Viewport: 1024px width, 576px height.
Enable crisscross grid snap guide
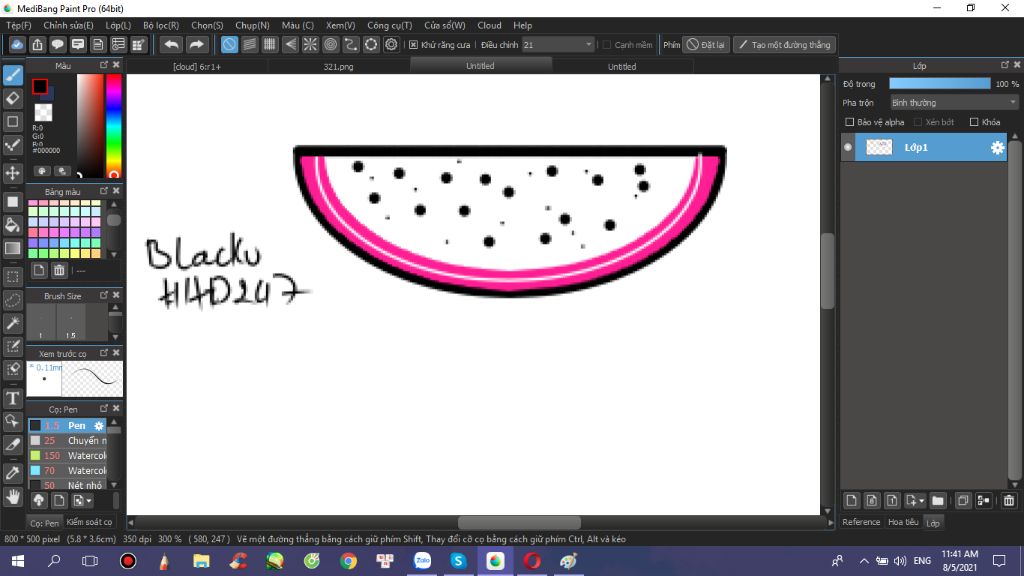click(x=270, y=44)
